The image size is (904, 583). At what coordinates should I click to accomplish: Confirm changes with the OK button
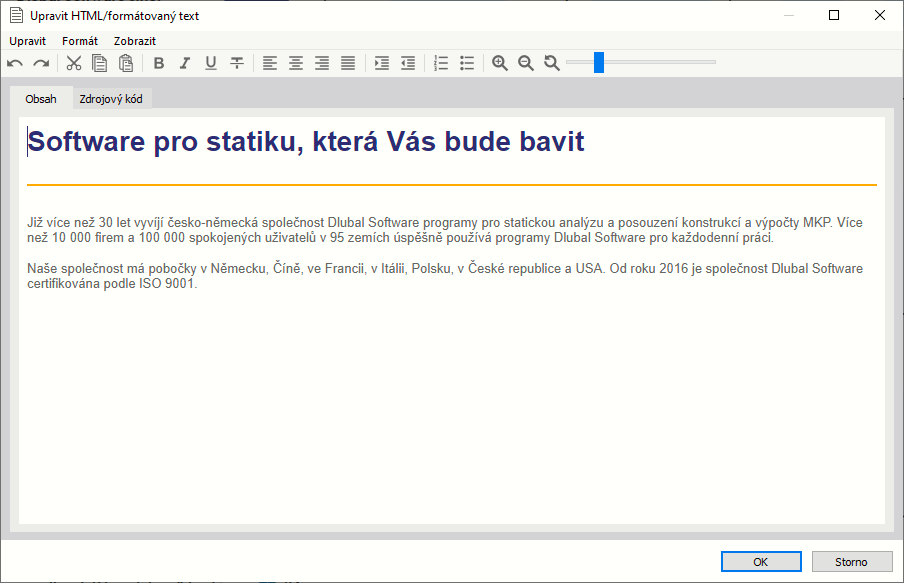[x=760, y=561]
